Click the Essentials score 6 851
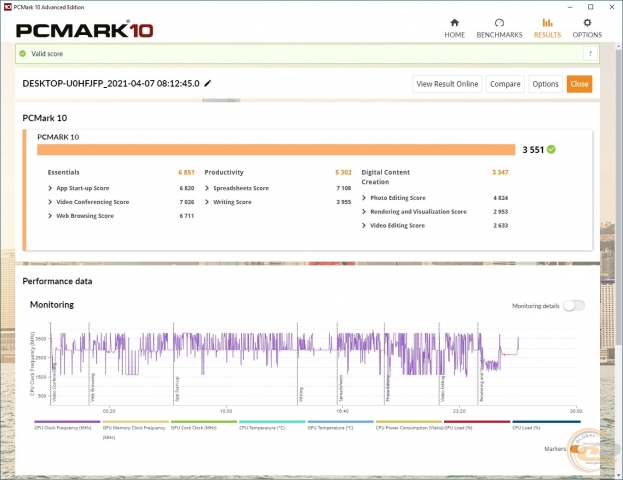The height and width of the screenshot is (480, 623). (186, 172)
